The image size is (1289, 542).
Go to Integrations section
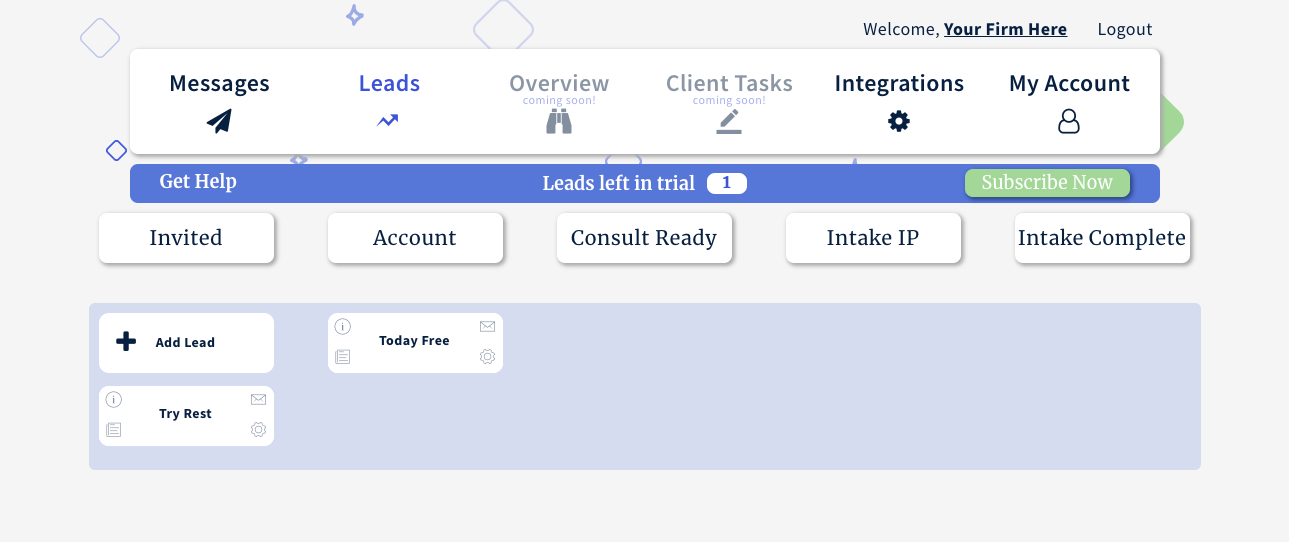(899, 101)
